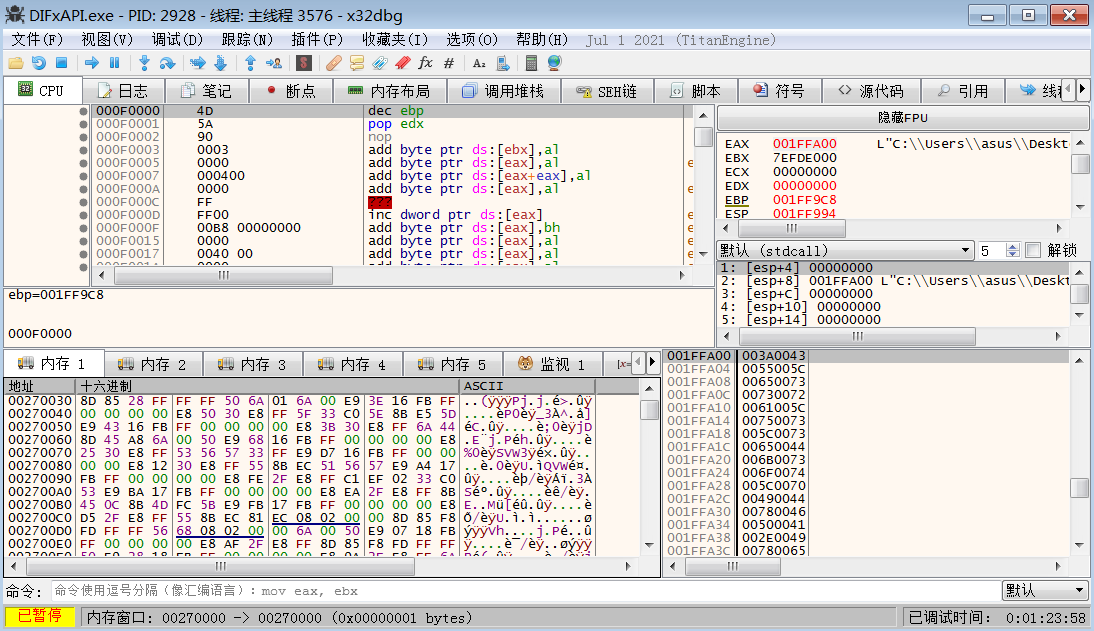Select the 内存 4 dump tab
This screenshot has width=1094, height=631.
click(352, 364)
